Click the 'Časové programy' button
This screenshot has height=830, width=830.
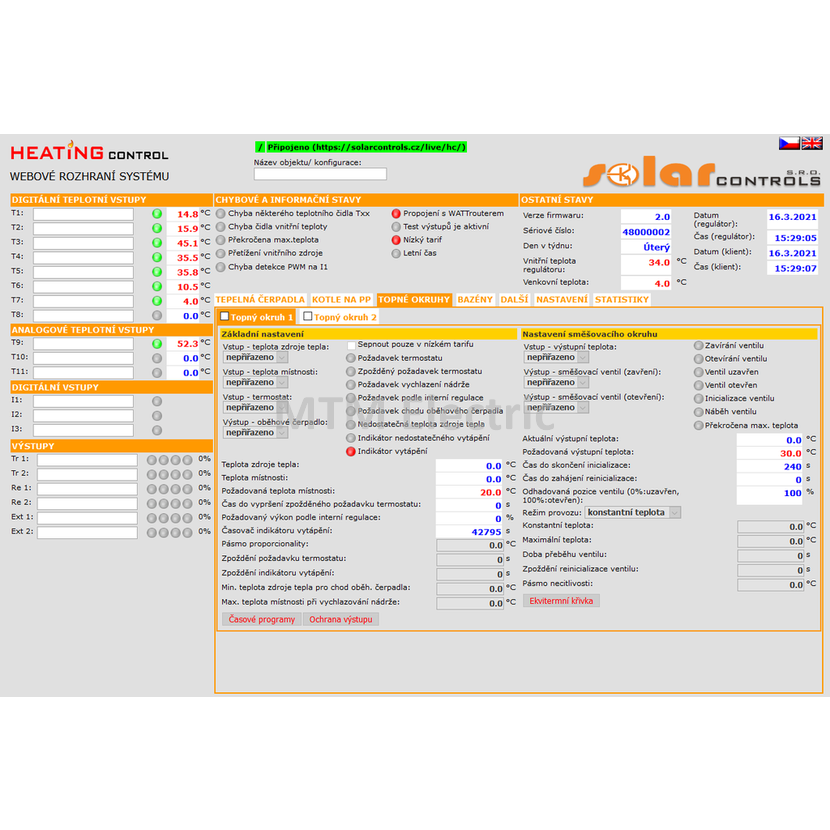tap(261, 619)
